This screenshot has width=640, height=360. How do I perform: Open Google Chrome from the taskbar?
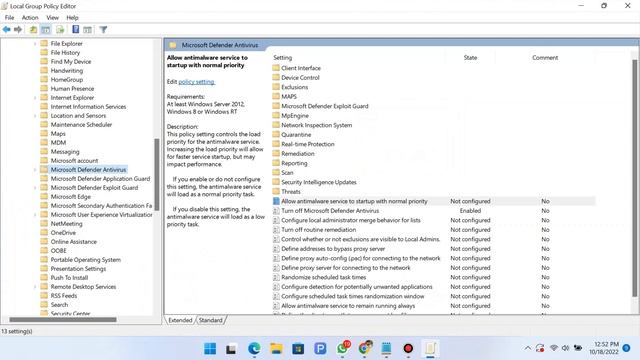pyautogui.click(x=365, y=348)
